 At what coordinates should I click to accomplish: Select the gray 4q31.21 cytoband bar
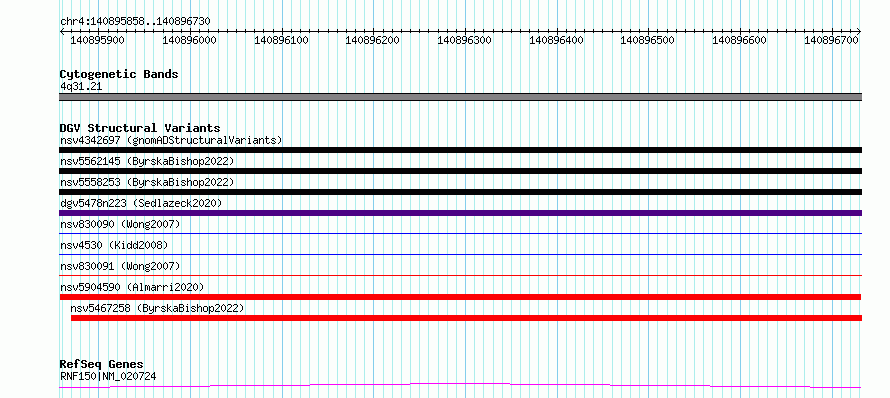pos(460,97)
